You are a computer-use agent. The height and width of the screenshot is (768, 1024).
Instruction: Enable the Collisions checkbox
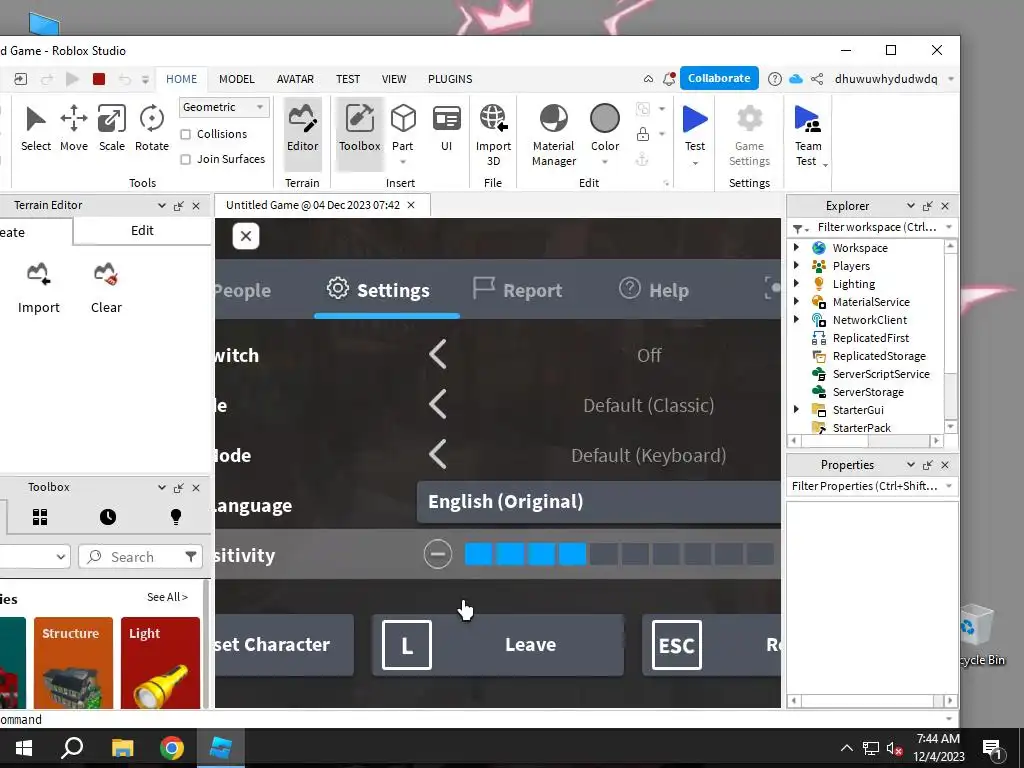coord(185,135)
